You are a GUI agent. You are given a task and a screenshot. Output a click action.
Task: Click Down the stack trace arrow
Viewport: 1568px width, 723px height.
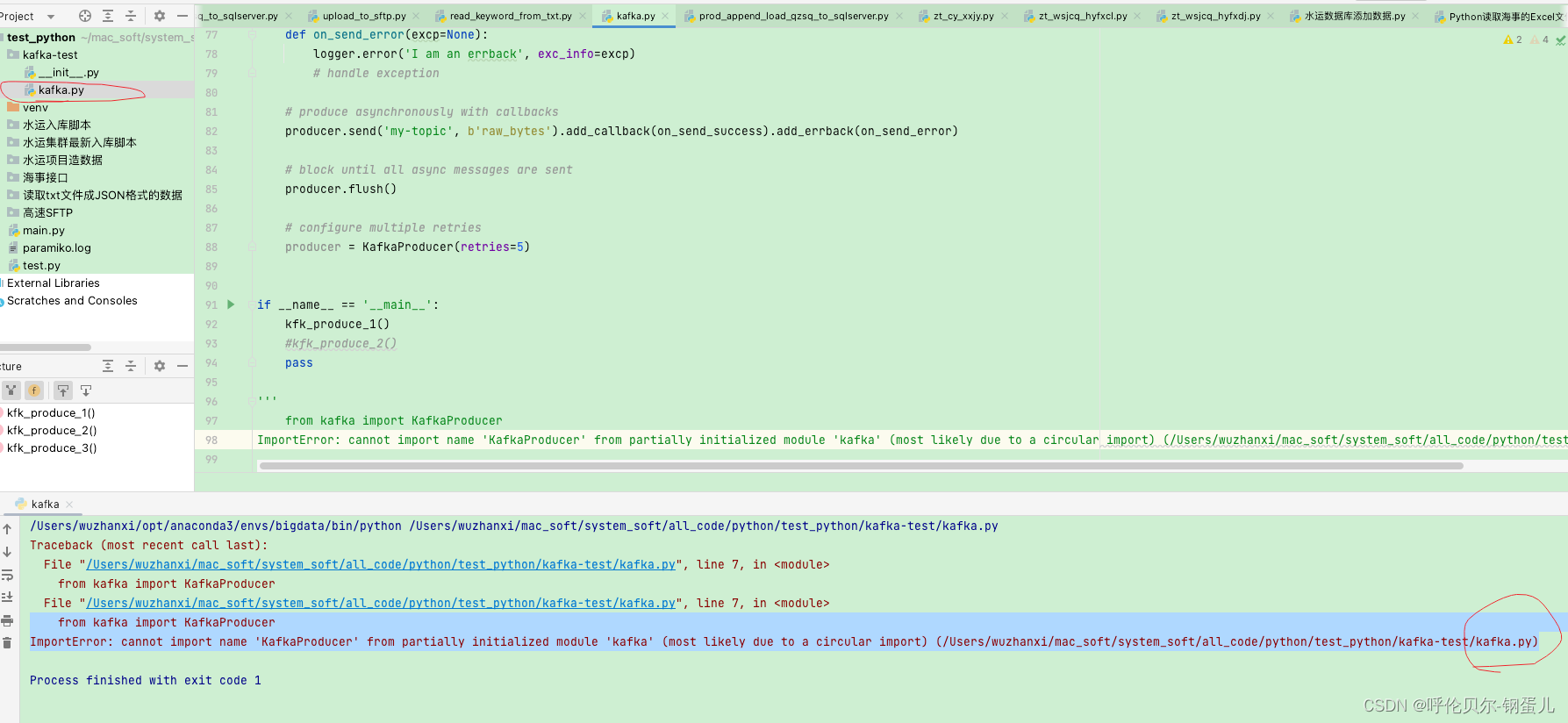7,552
